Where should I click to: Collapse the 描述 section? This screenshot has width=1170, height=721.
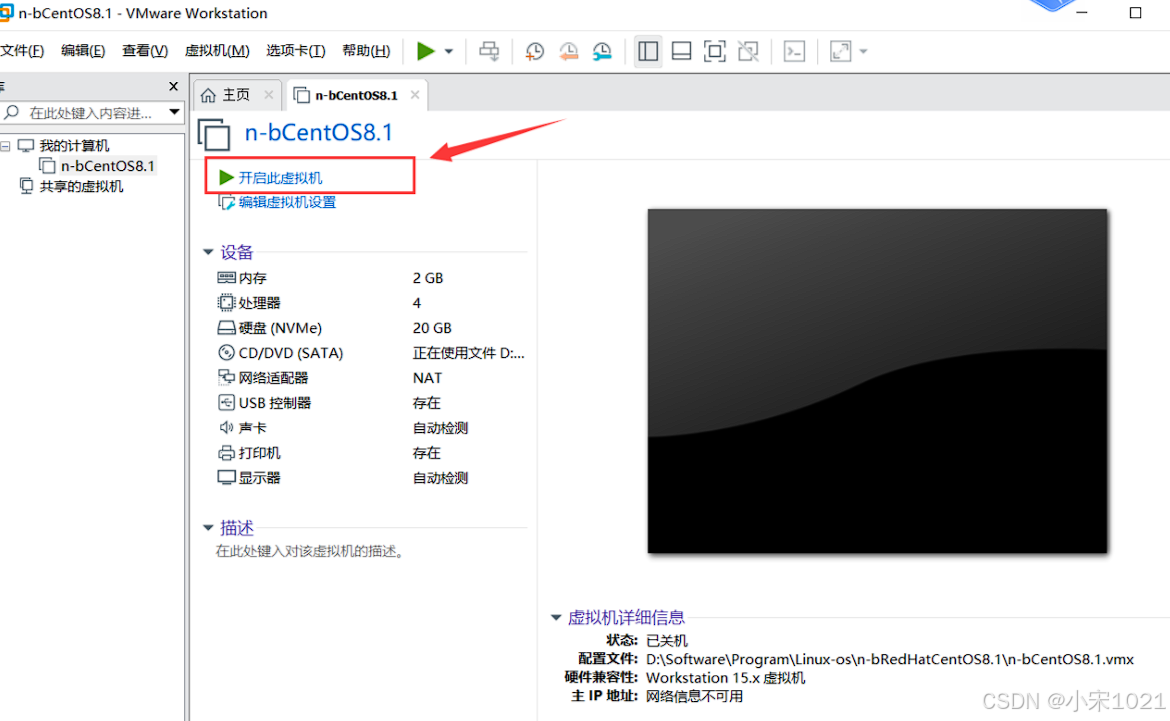208,528
